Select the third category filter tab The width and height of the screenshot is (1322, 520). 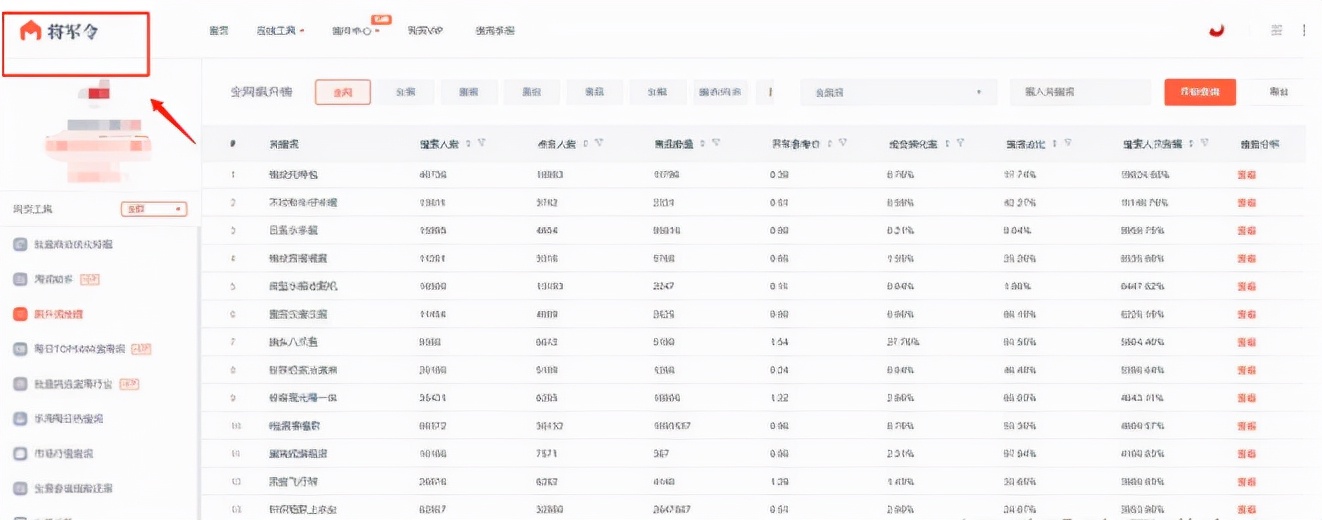point(469,92)
